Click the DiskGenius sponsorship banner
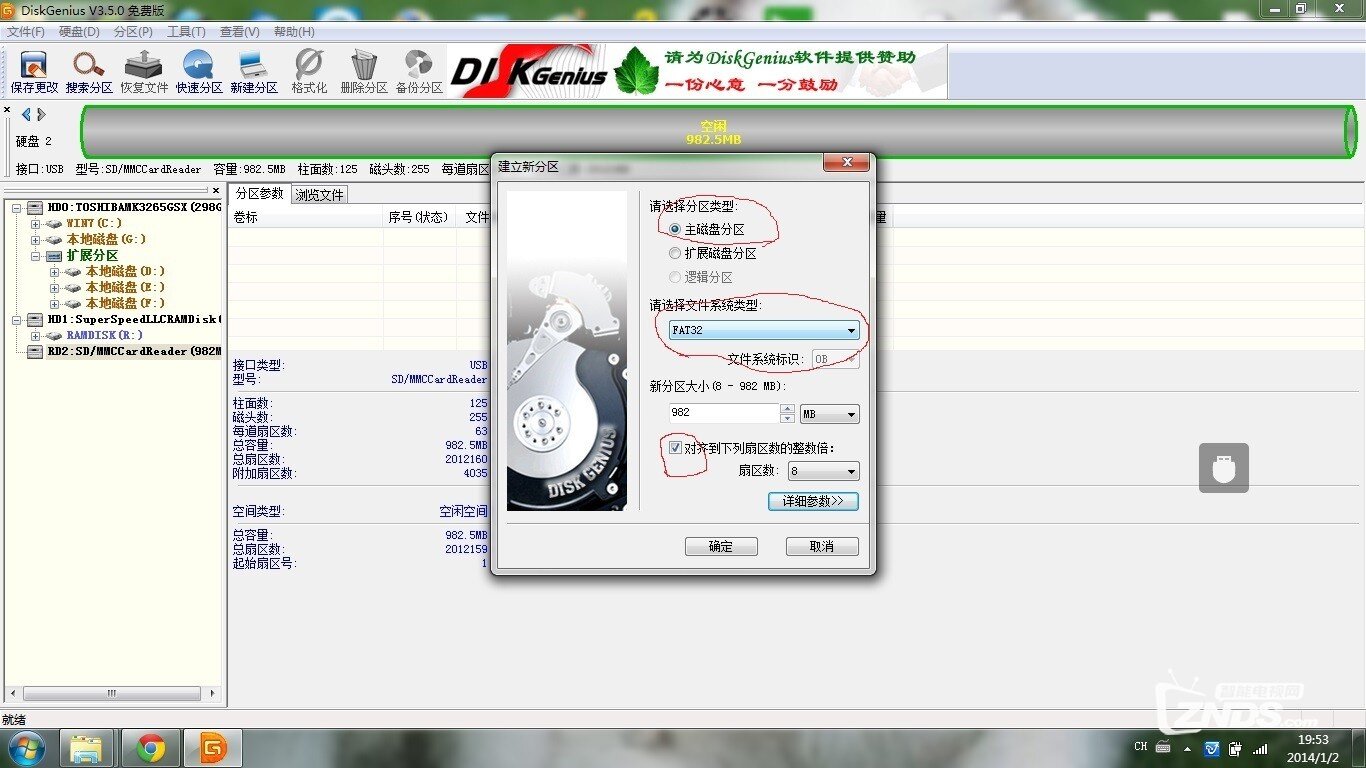1366x768 pixels. [x=696, y=71]
